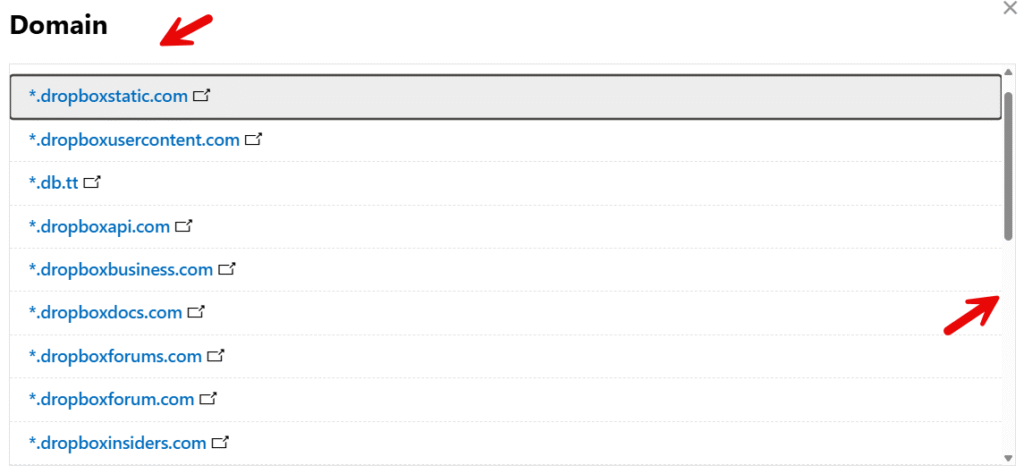Click external link icon beside *.dropboxforum.com
The image size is (1024, 474).
pyautogui.click(x=208, y=398)
